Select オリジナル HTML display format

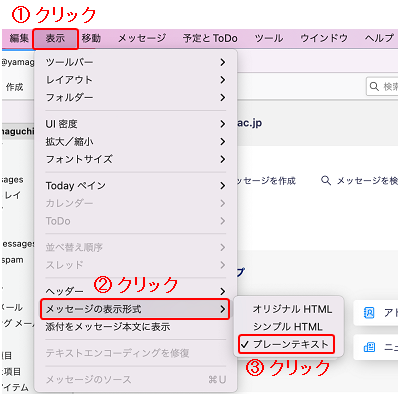coord(289,309)
